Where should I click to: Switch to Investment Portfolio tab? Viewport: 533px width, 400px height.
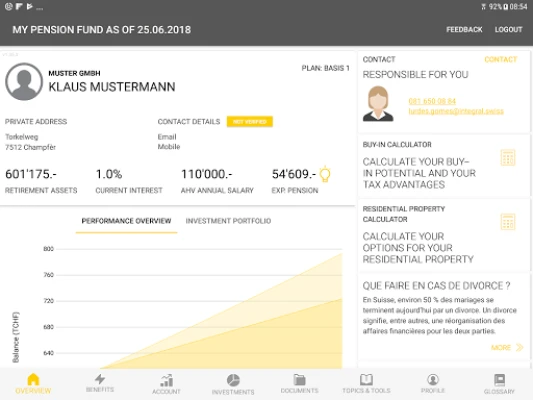(228, 221)
